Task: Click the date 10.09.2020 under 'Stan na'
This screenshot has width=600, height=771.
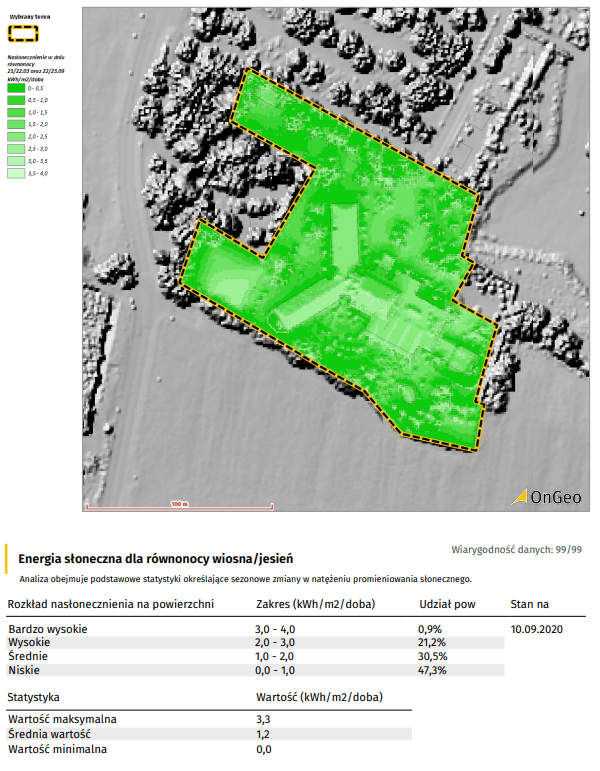Action: click(x=537, y=629)
